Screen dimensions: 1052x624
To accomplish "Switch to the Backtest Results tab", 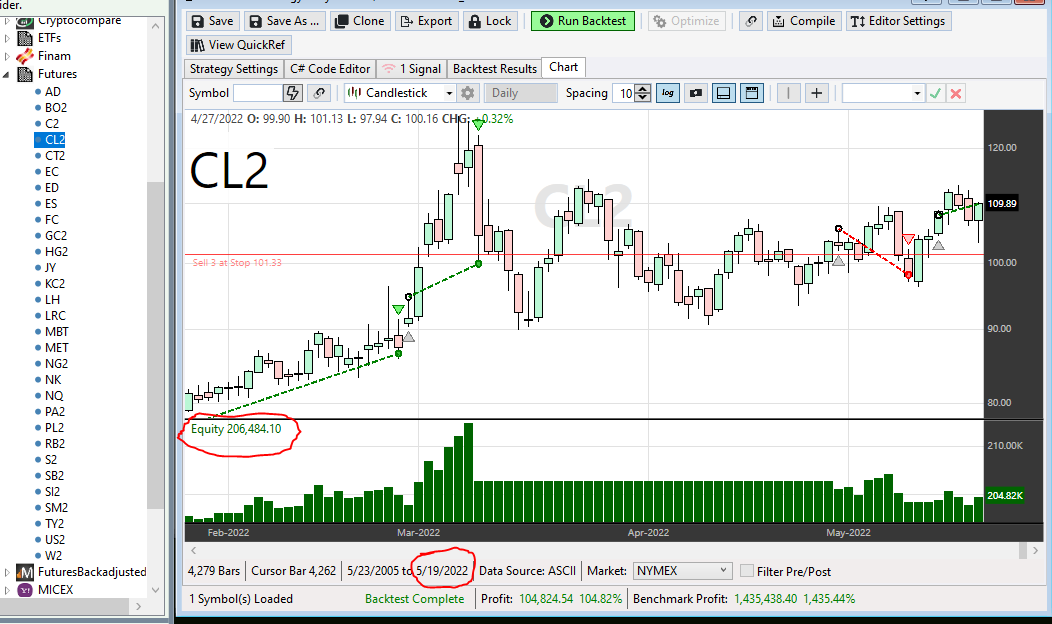I will click(494, 69).
